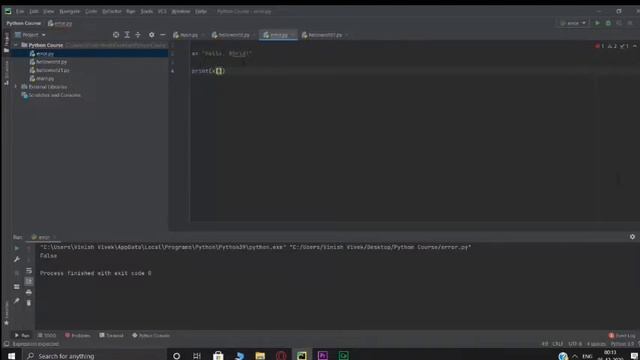Click 'Process finished with exit code 0' text
The height and width of the screenshot is (360, 640).
pyautogui.click(x=96, y=273)
